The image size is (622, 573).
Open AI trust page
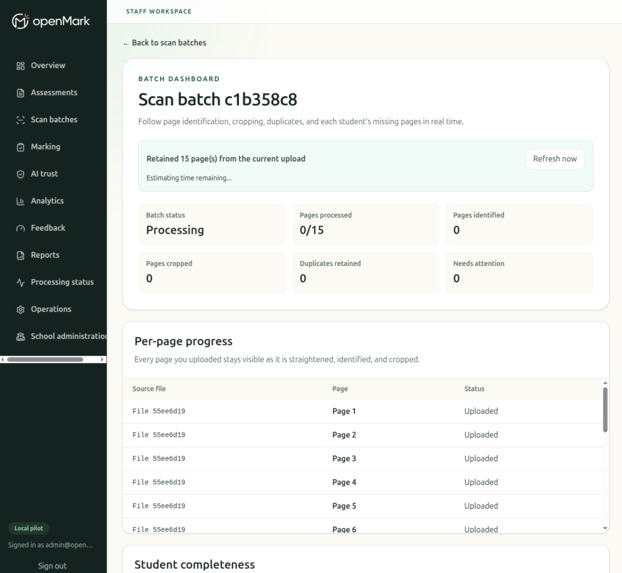point(44,173)
